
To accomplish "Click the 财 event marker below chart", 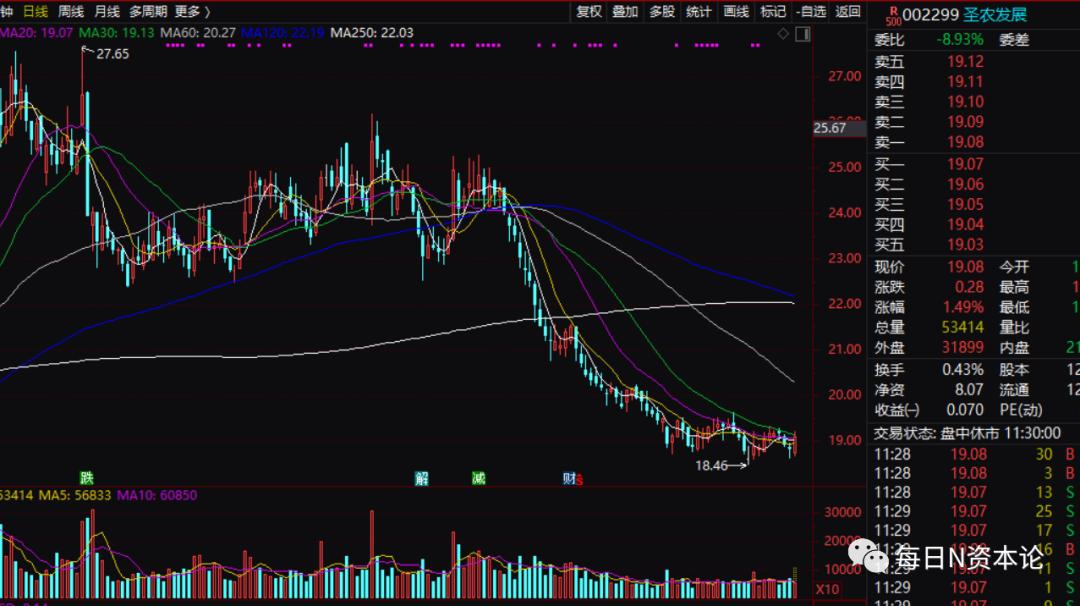I will [x=568, y=478].
